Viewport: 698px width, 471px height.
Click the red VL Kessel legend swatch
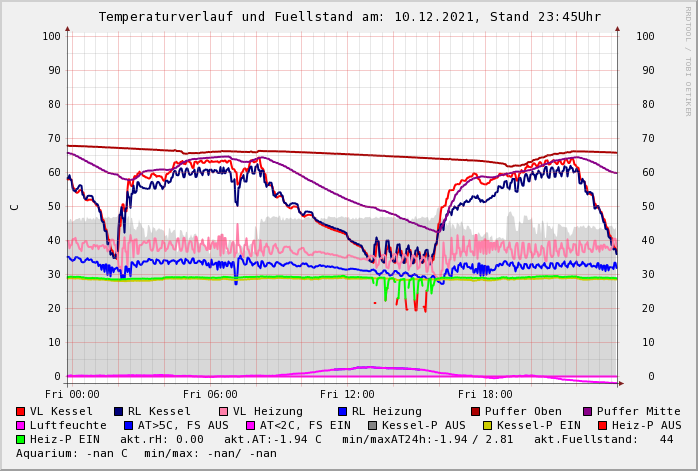20,411
